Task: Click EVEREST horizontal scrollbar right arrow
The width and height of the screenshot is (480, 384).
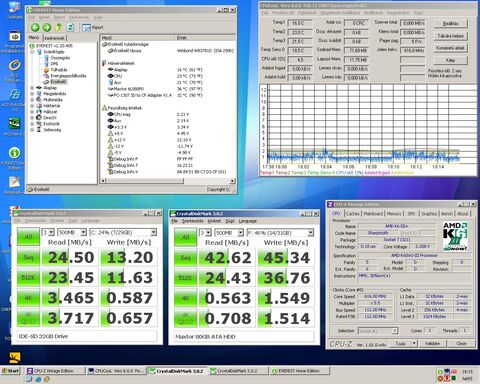Action: 232,181
